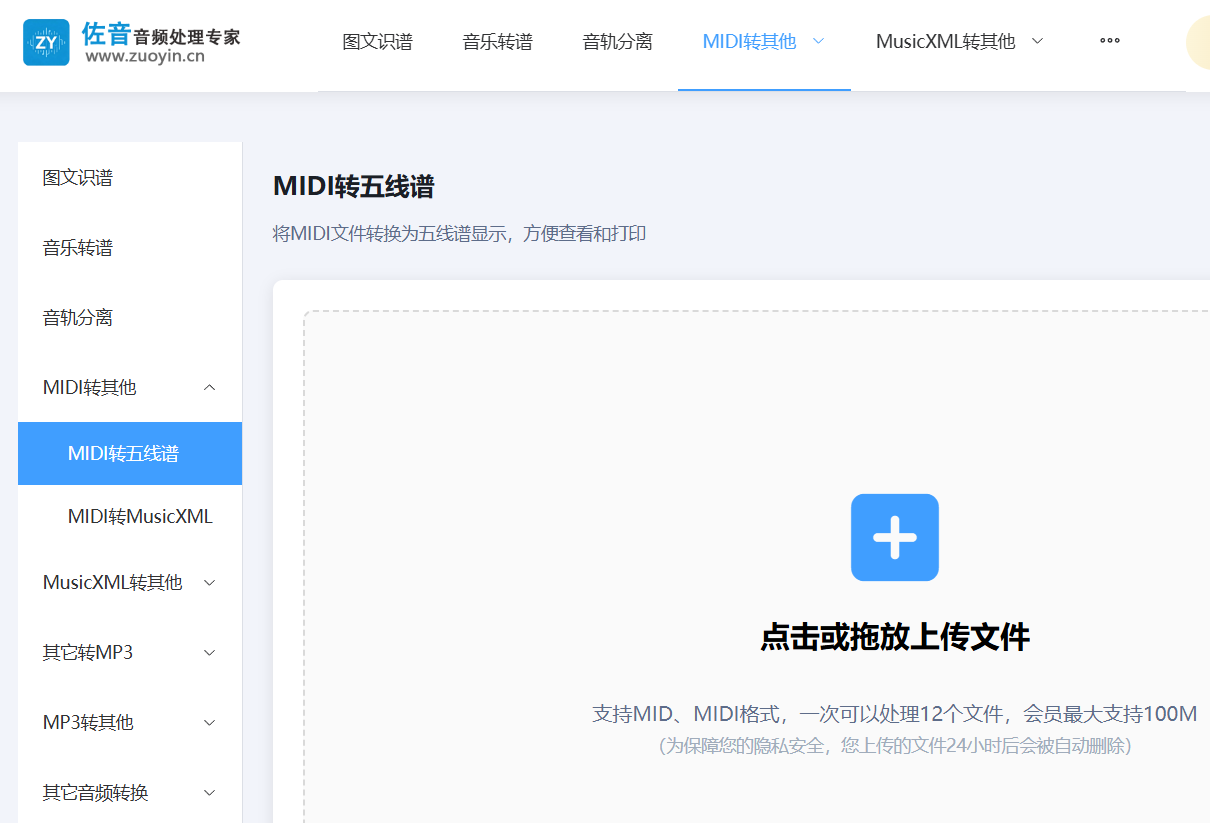Expand MP3转其他 sidebar chevron
Screen dimensions: 1210x823
click(210, 722)
